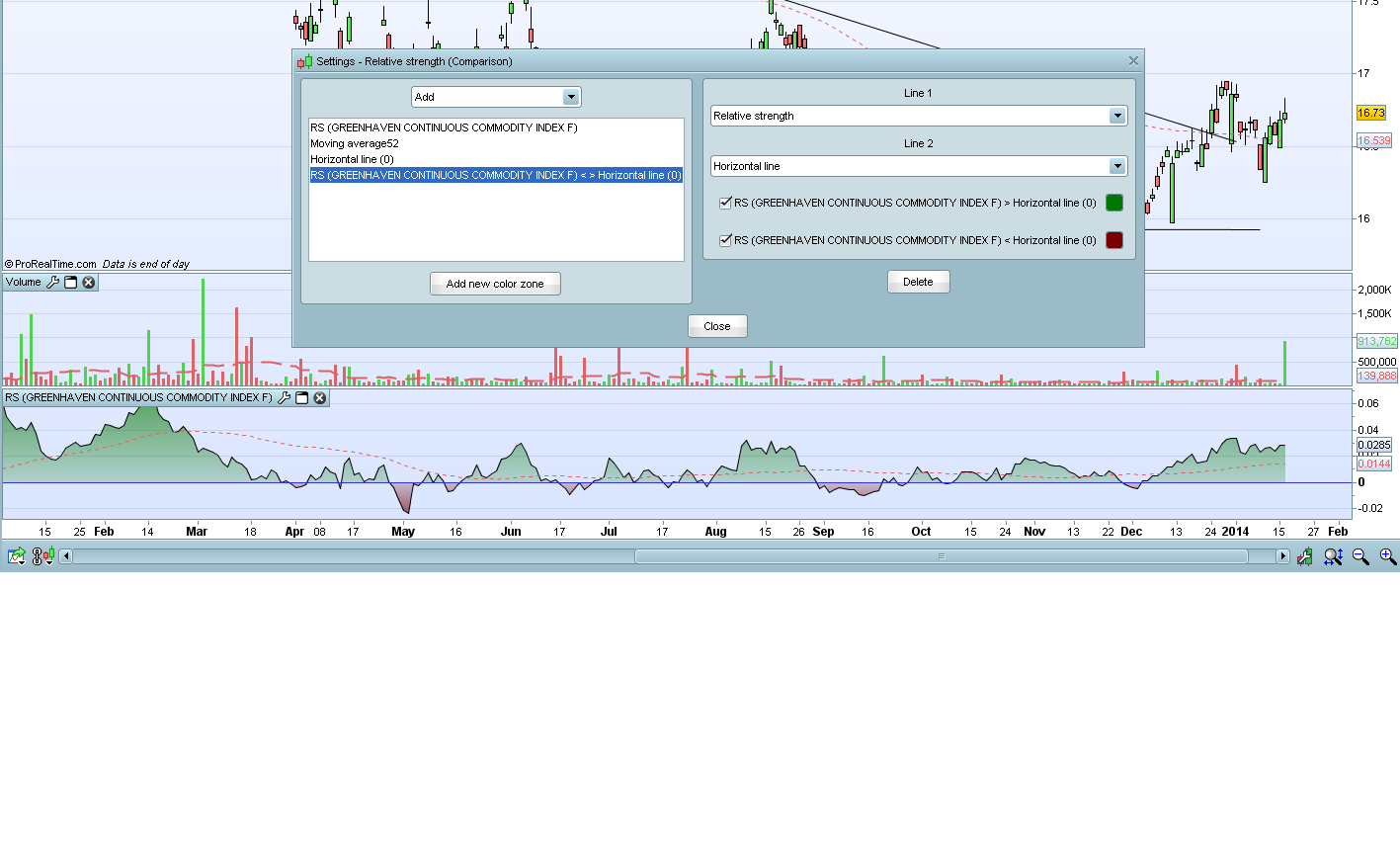Uncheck RS less than Horizontal line zone
Screen dimensions: 1400x845
(x=726, y=240)
